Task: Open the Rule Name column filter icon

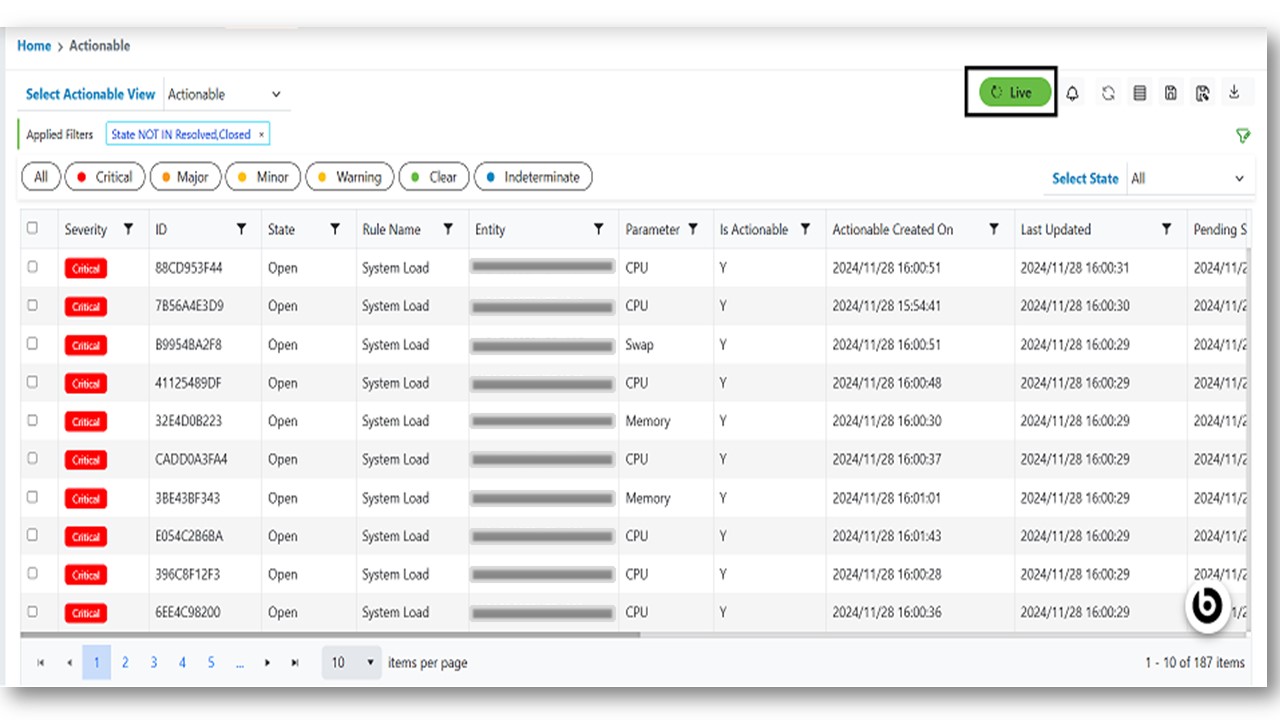Action: (x=448, y=229)
